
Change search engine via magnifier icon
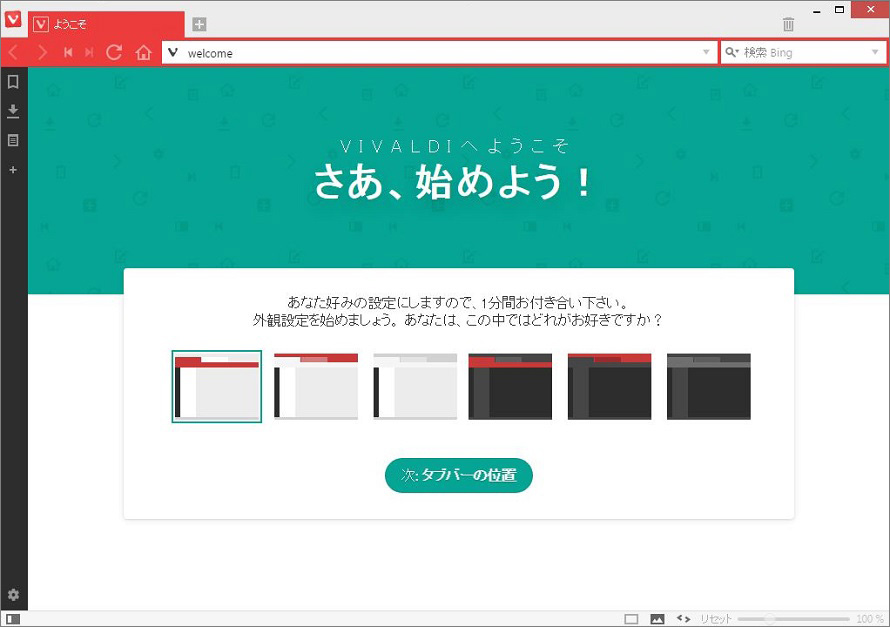click(732, 52)
